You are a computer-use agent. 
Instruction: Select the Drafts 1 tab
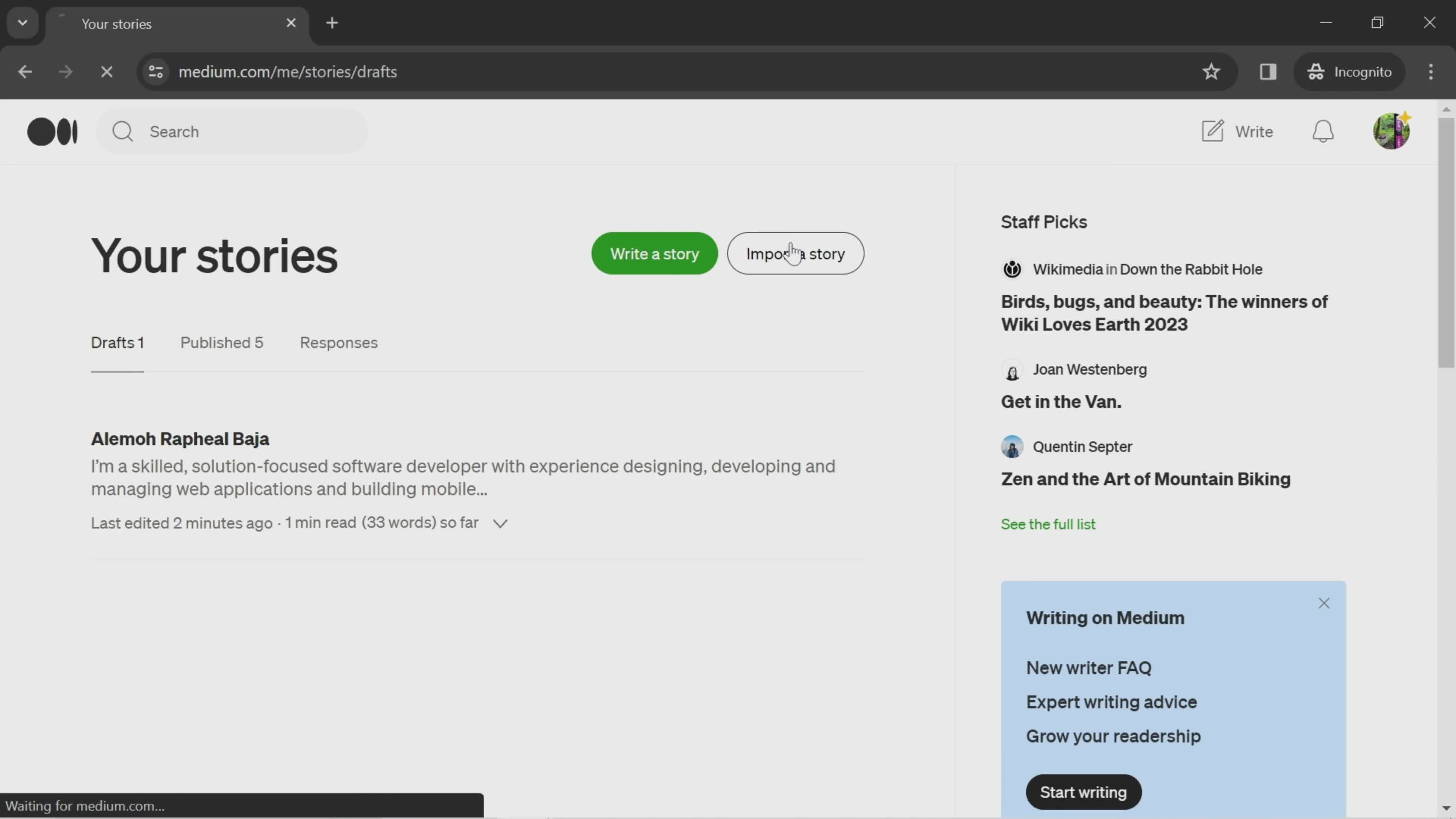click(117, 342)
